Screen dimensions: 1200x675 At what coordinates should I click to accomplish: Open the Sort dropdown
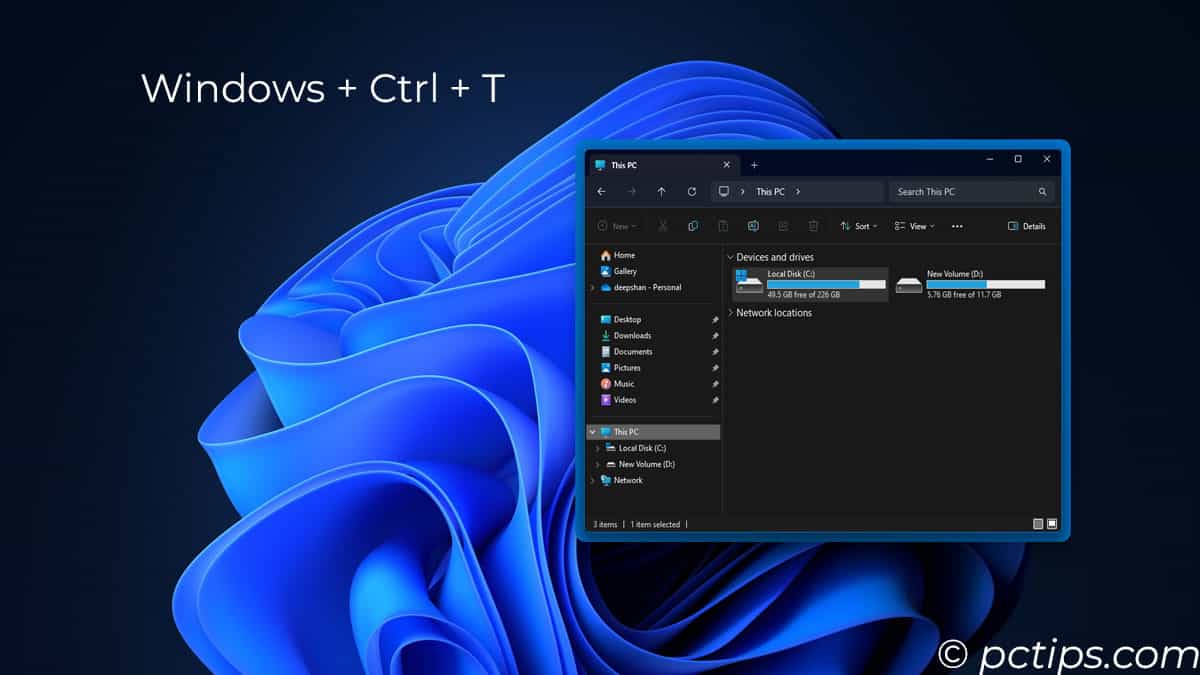[x=858, y=226]
